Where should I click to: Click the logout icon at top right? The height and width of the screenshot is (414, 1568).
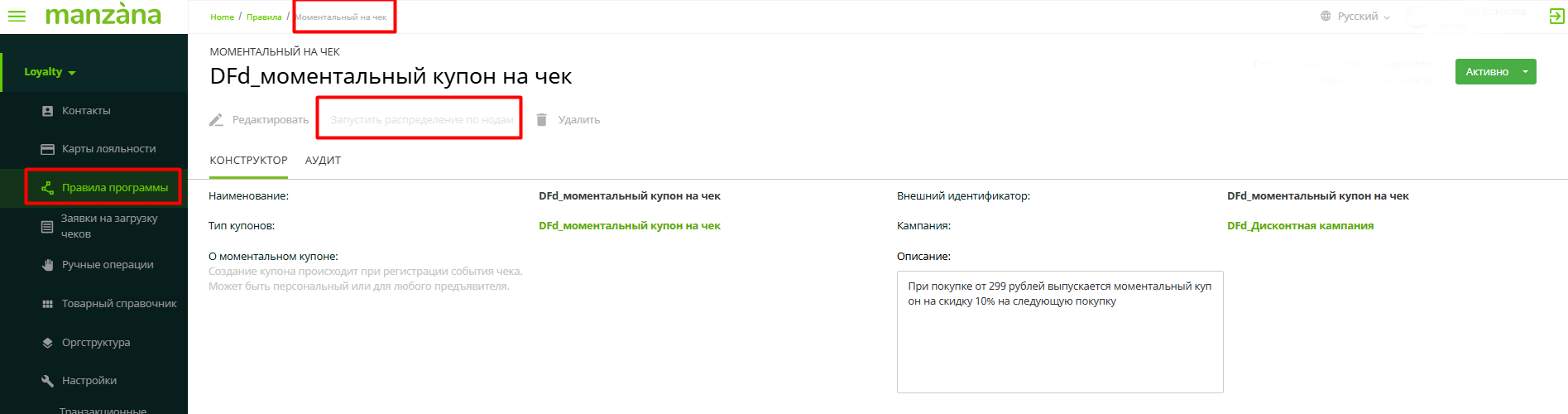(1556, 16)
